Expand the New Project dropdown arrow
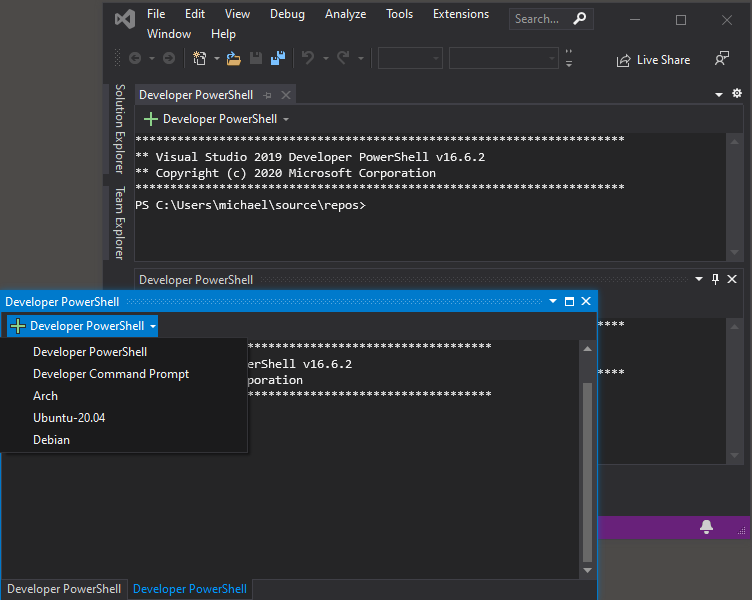Screen dimensions: 752x600 click(x=217, y=59)
